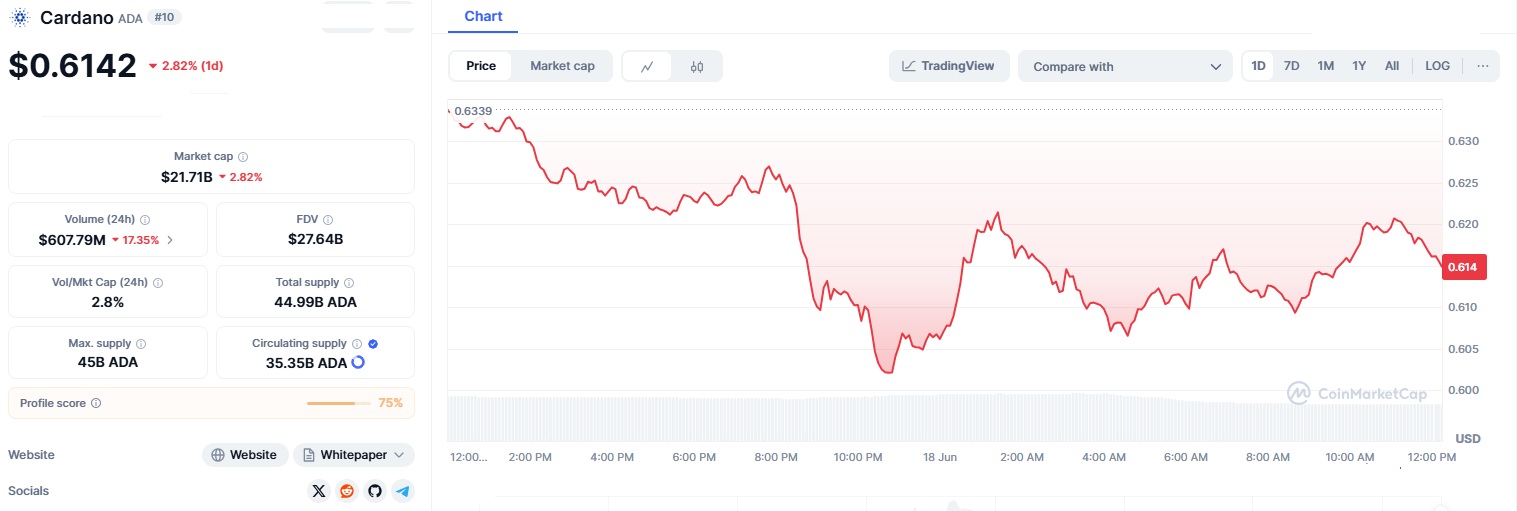Screen dimensions: 1517x511
Task: Switch to the Chart tab
Action: pyautogui.click(x=484, y=17)
